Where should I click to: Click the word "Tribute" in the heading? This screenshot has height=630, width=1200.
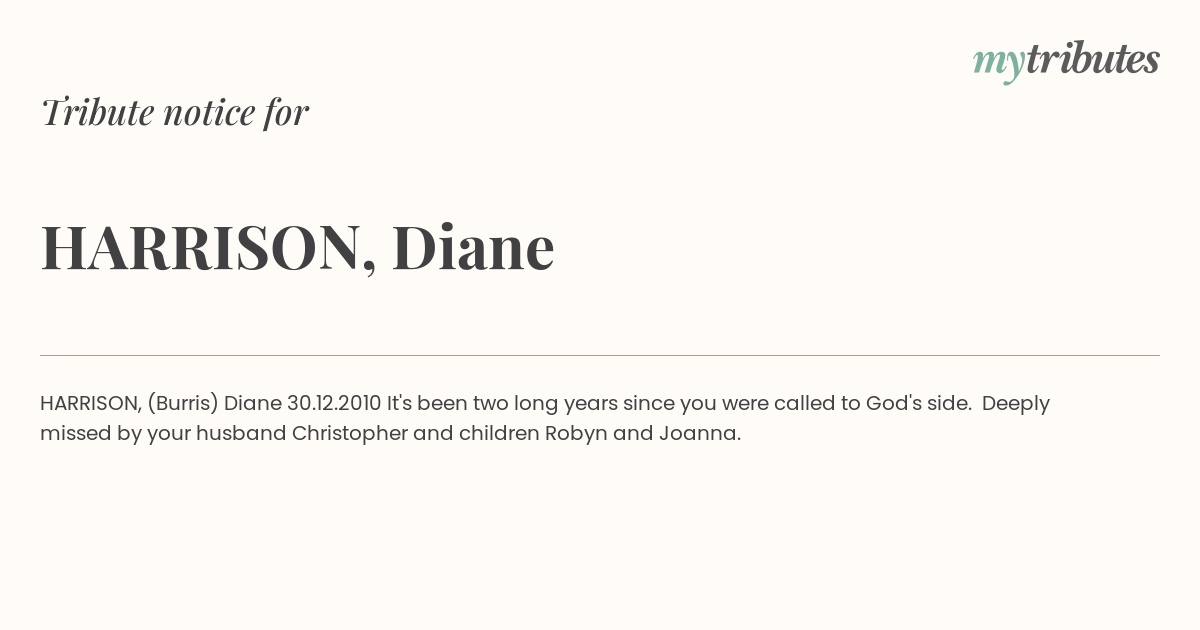pyautogui.click(x=98, y=112)
